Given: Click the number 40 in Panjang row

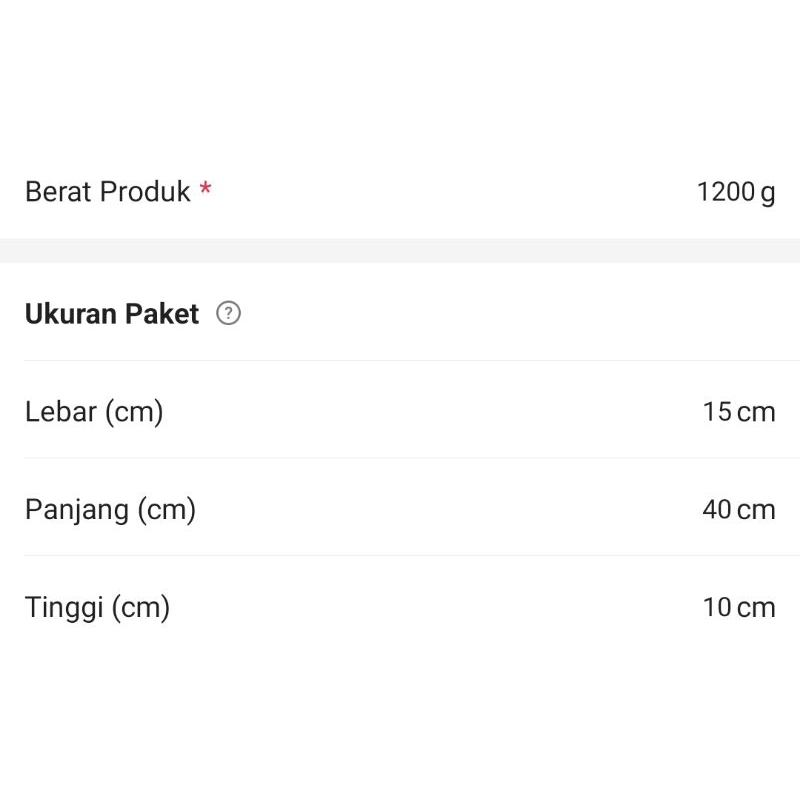Looking at the screenshot, I should click(x=717, y=510).
